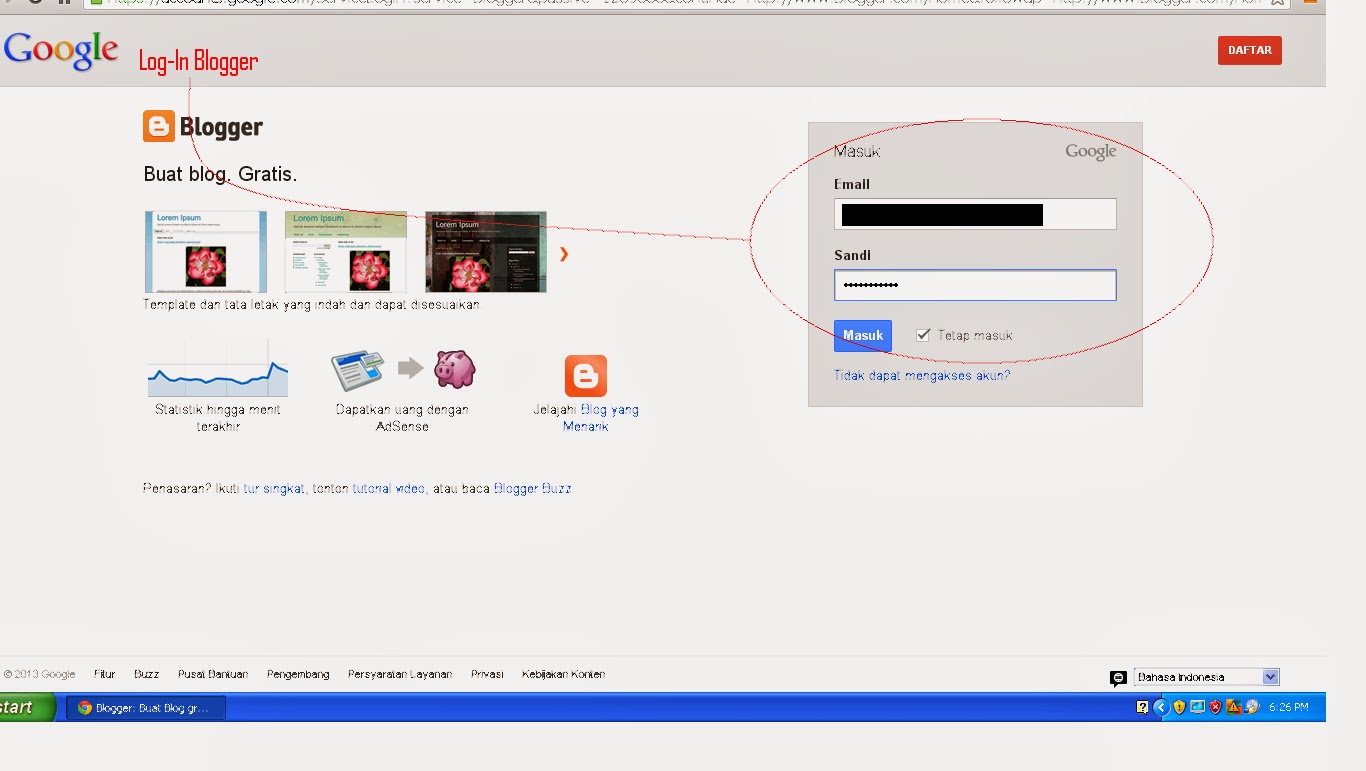Open the Kebijakan Konten footer link
This screenshot has width=1366, height=771.
tap(563, 674)
